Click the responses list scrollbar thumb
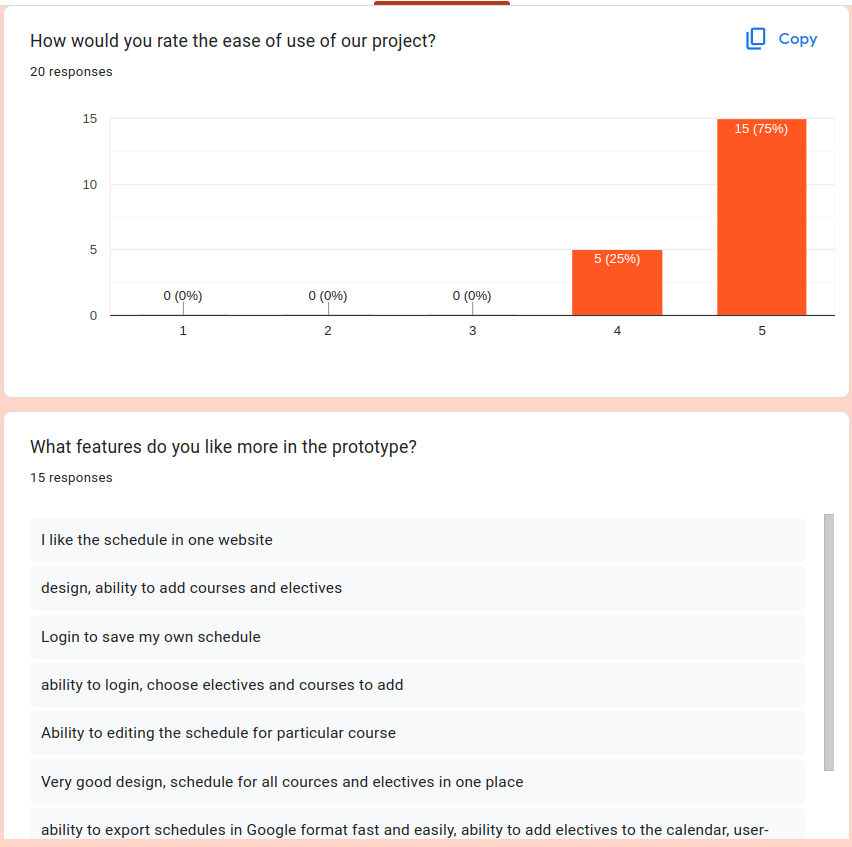Viewport: 852px width, 847px height. click(x=828, y=642)
